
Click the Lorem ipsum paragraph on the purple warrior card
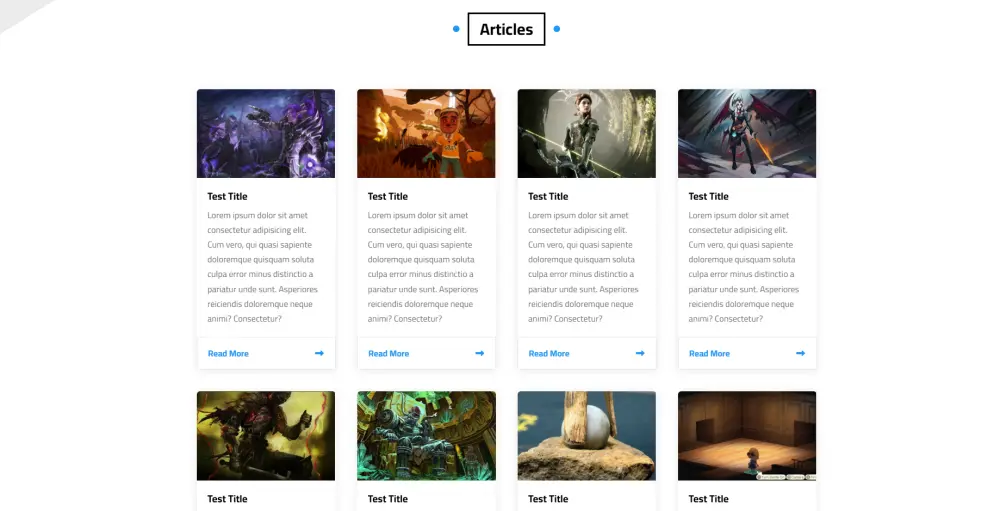tap(263, 267)
